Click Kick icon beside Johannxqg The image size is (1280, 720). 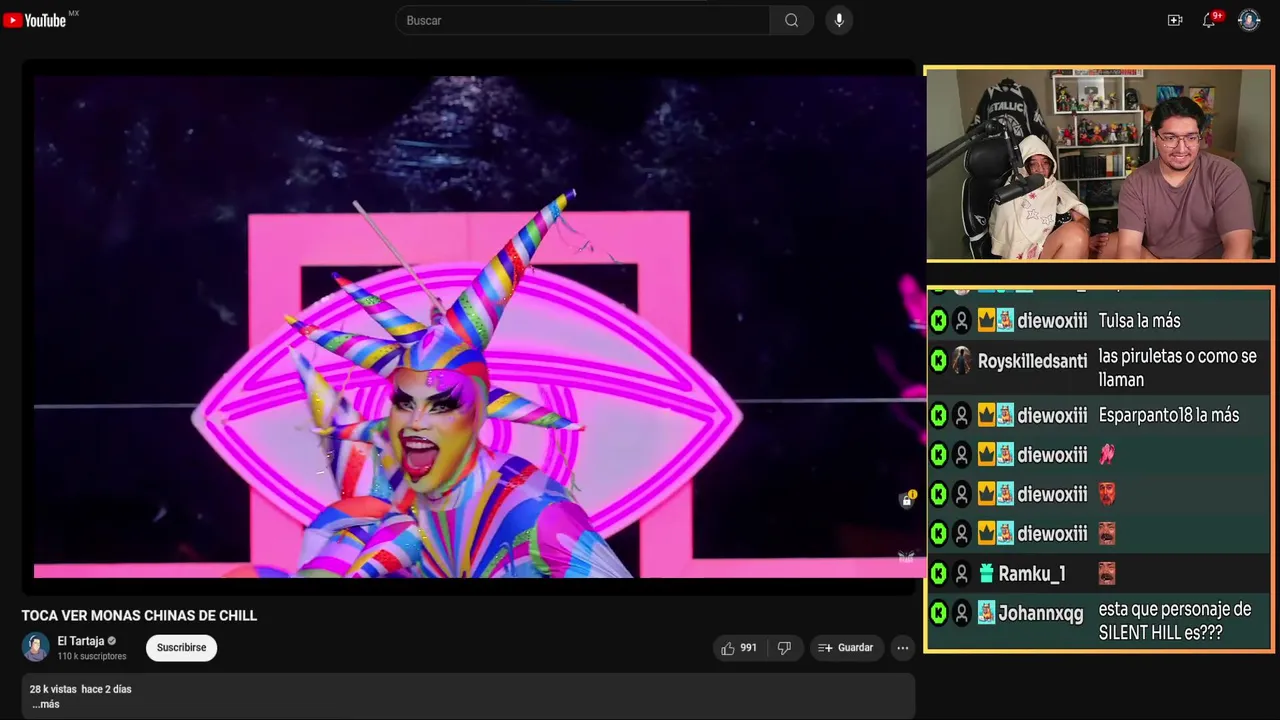point(939,613)
